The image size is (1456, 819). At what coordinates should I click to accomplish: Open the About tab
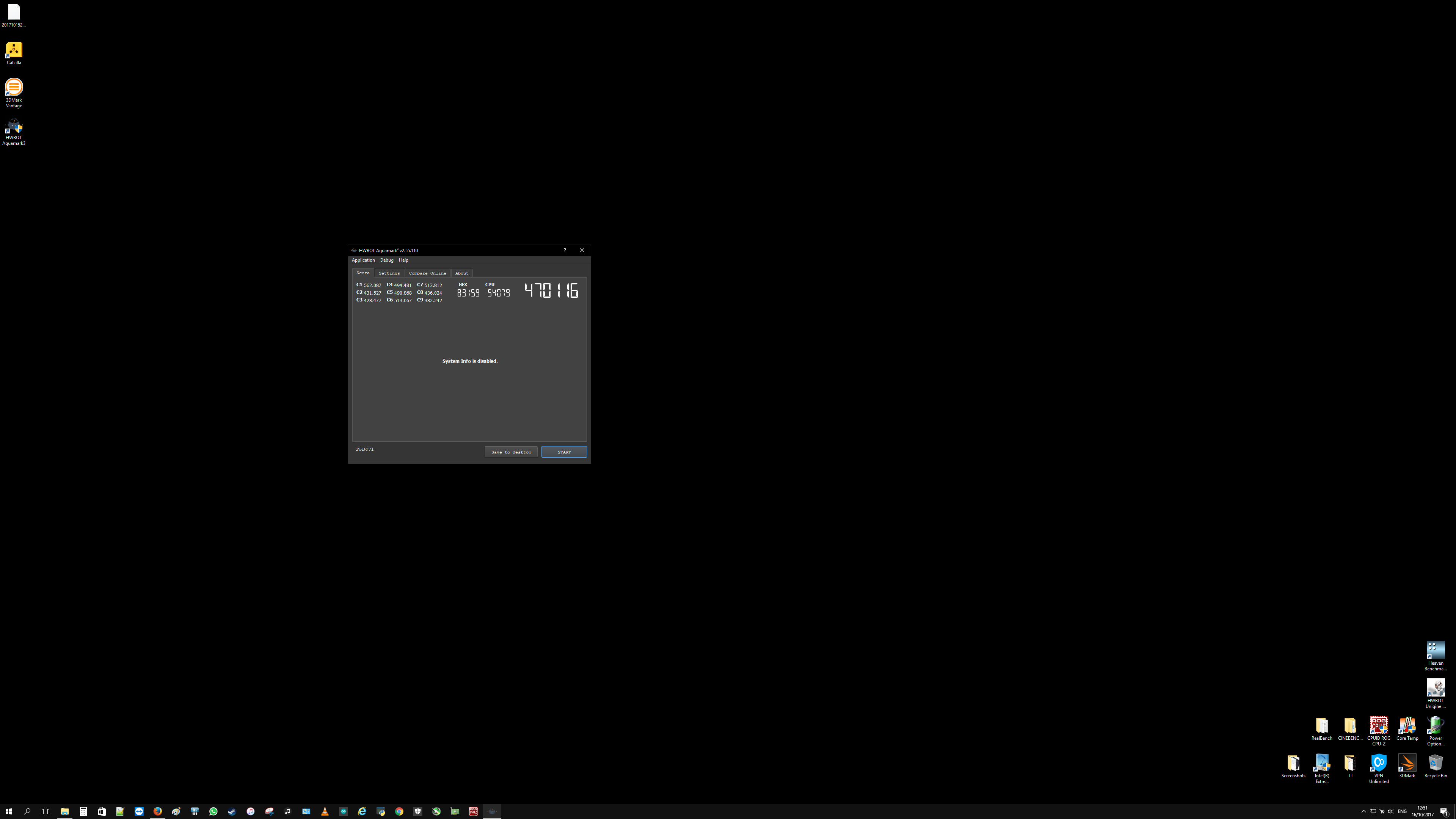(462, 273)
